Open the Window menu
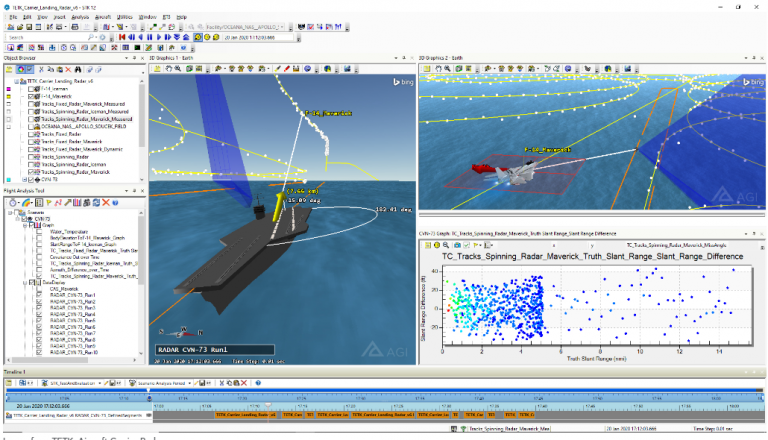This screenshot has width=768, height=440. (x=147, y=17)
